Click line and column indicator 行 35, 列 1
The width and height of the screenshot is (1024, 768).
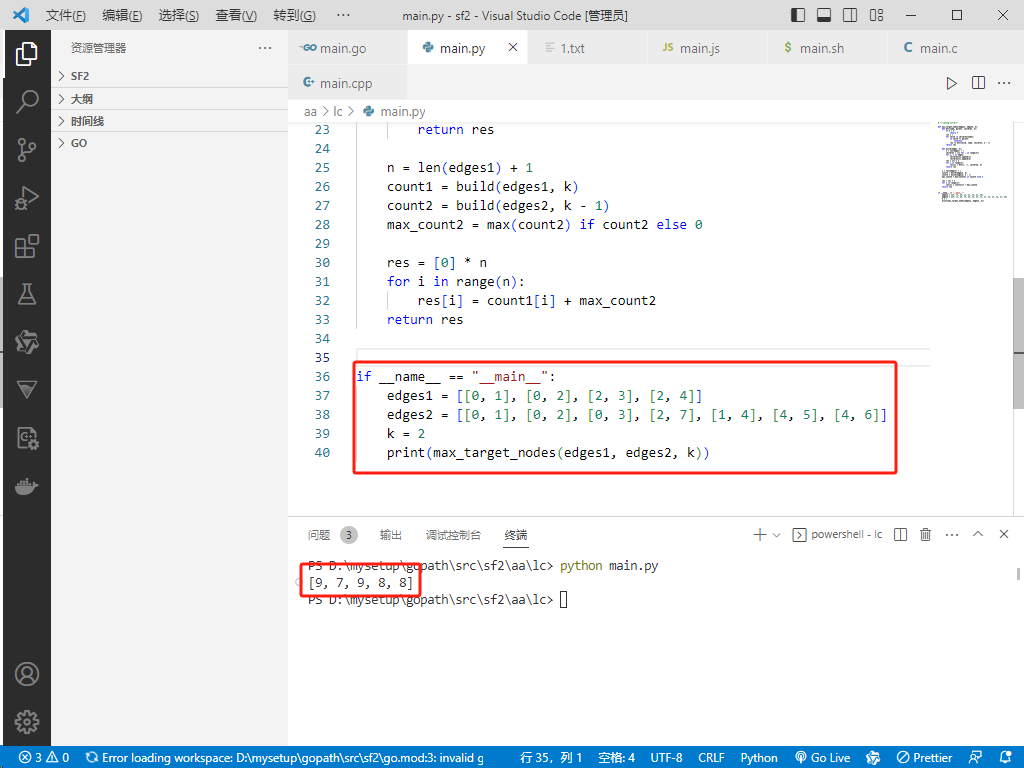tap(551, 758)
